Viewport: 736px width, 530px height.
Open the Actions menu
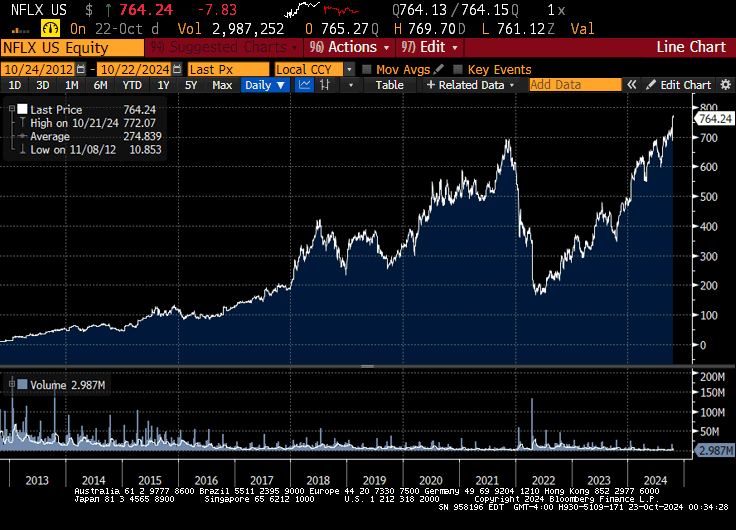pyautogui.click(x=350, y=47)
